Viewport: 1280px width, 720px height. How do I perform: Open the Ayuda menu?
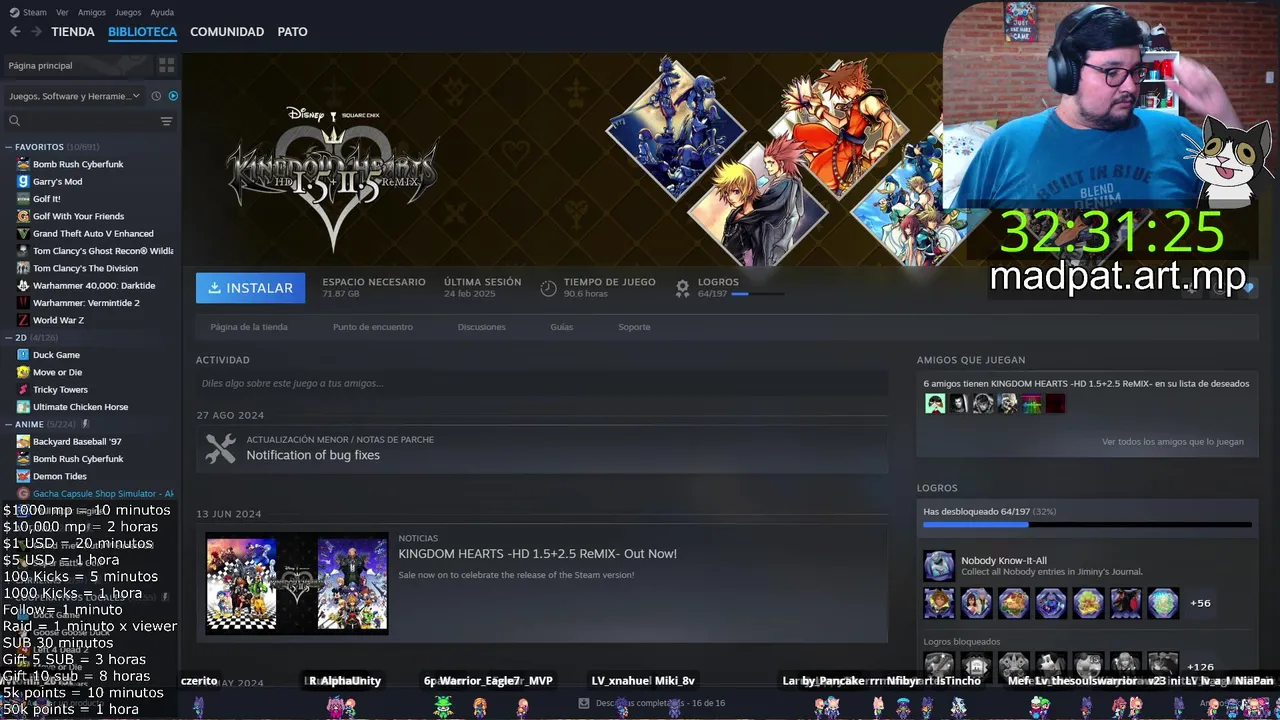162,13
